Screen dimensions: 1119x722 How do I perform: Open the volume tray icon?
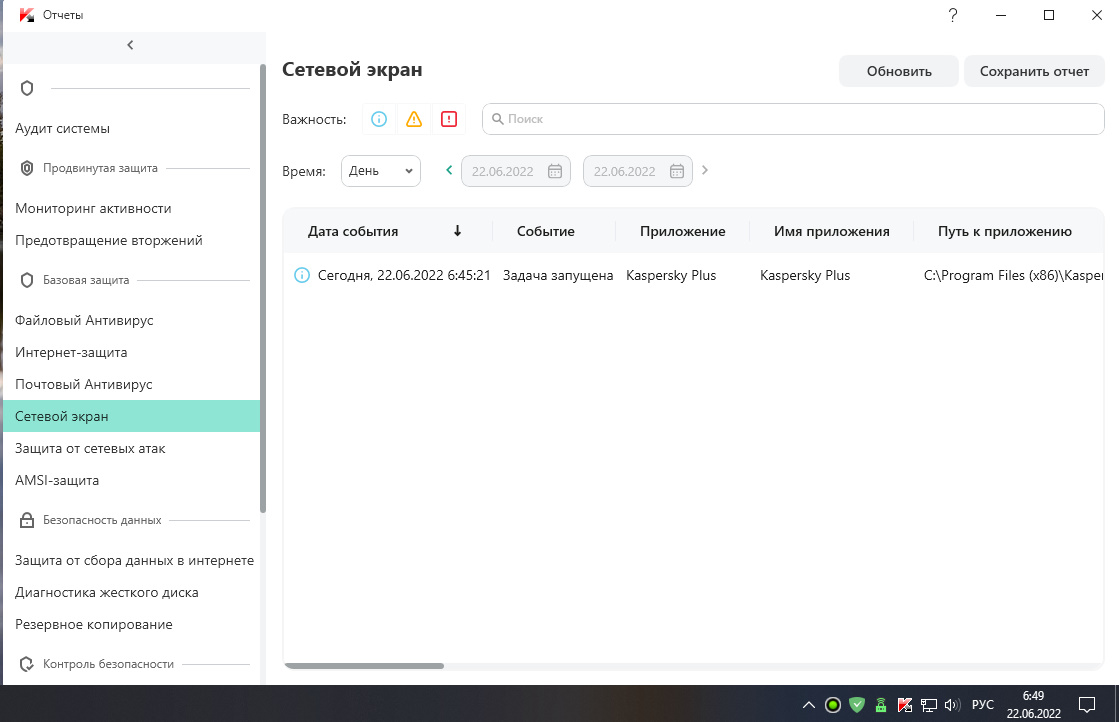(x=952, y=705)
